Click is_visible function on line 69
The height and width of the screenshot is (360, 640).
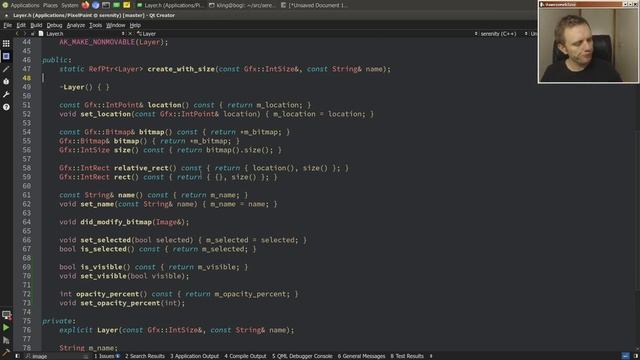point(101,267)
